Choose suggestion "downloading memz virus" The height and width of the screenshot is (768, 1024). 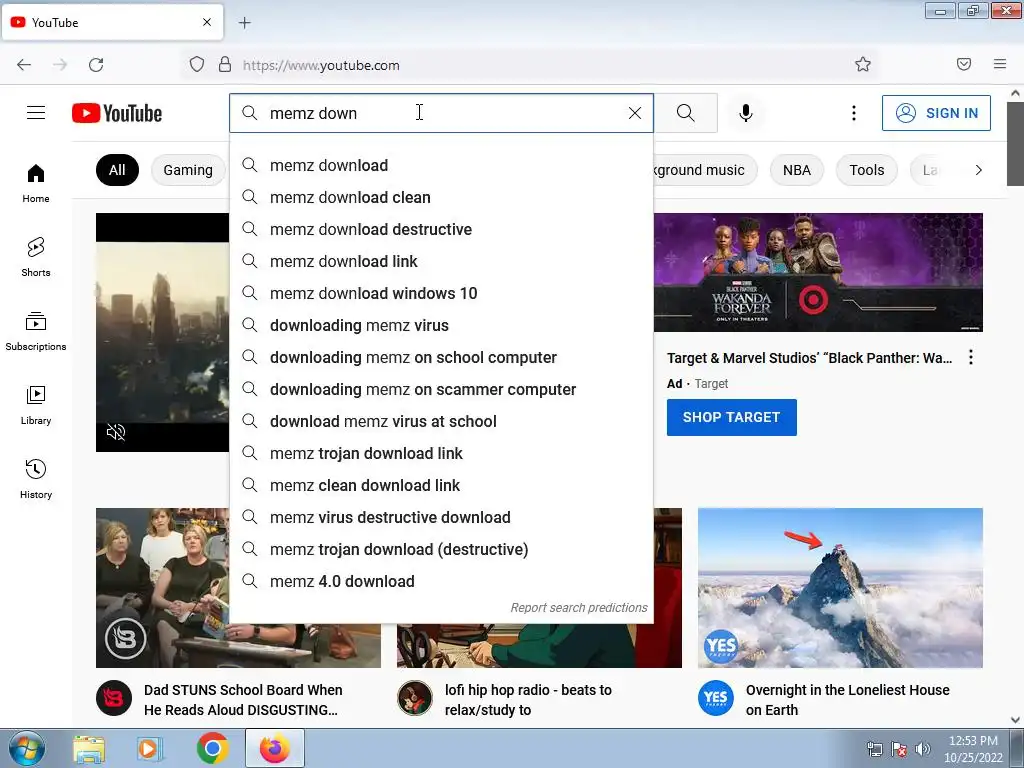pos(441,325)
